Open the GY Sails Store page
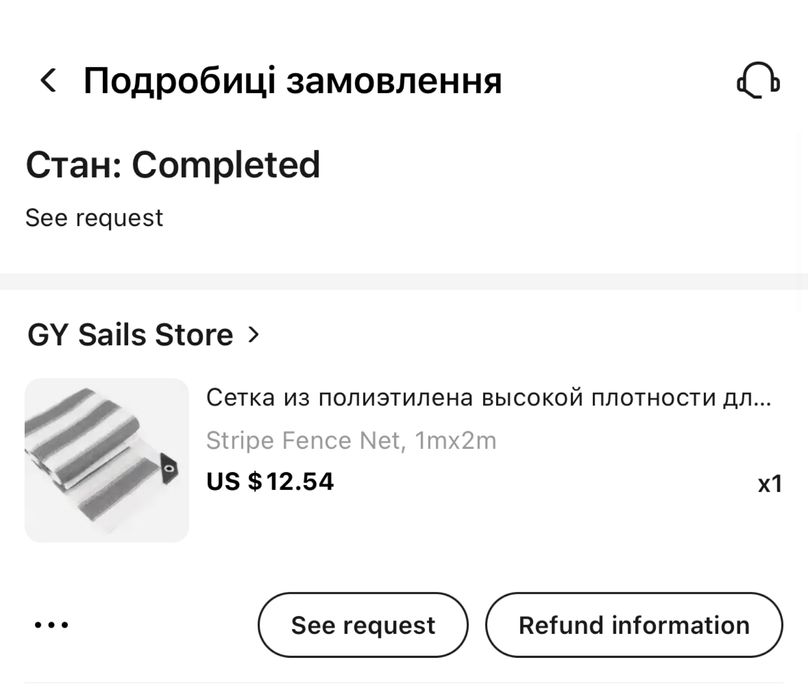 130,335
